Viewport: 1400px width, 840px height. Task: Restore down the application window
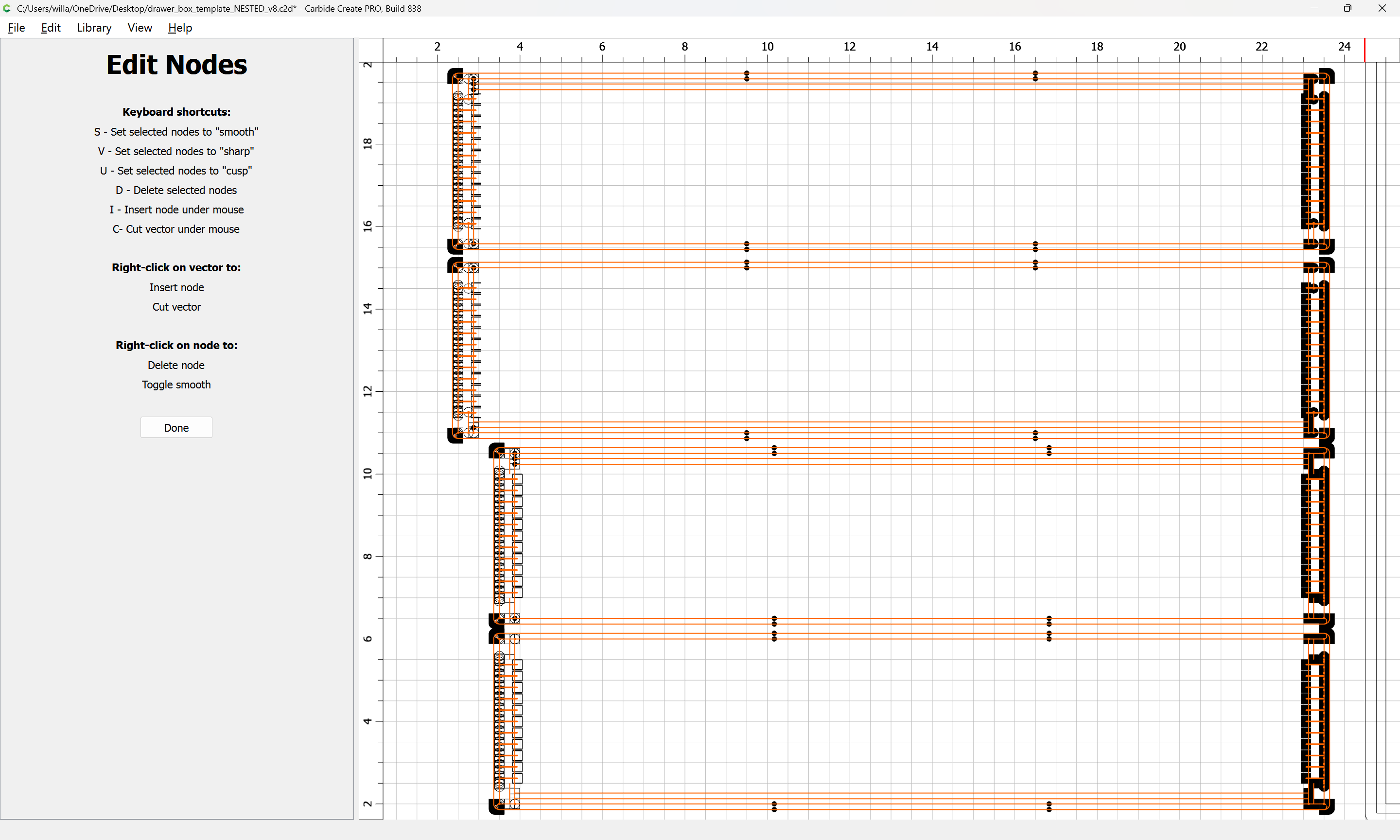pos(1347,8)
